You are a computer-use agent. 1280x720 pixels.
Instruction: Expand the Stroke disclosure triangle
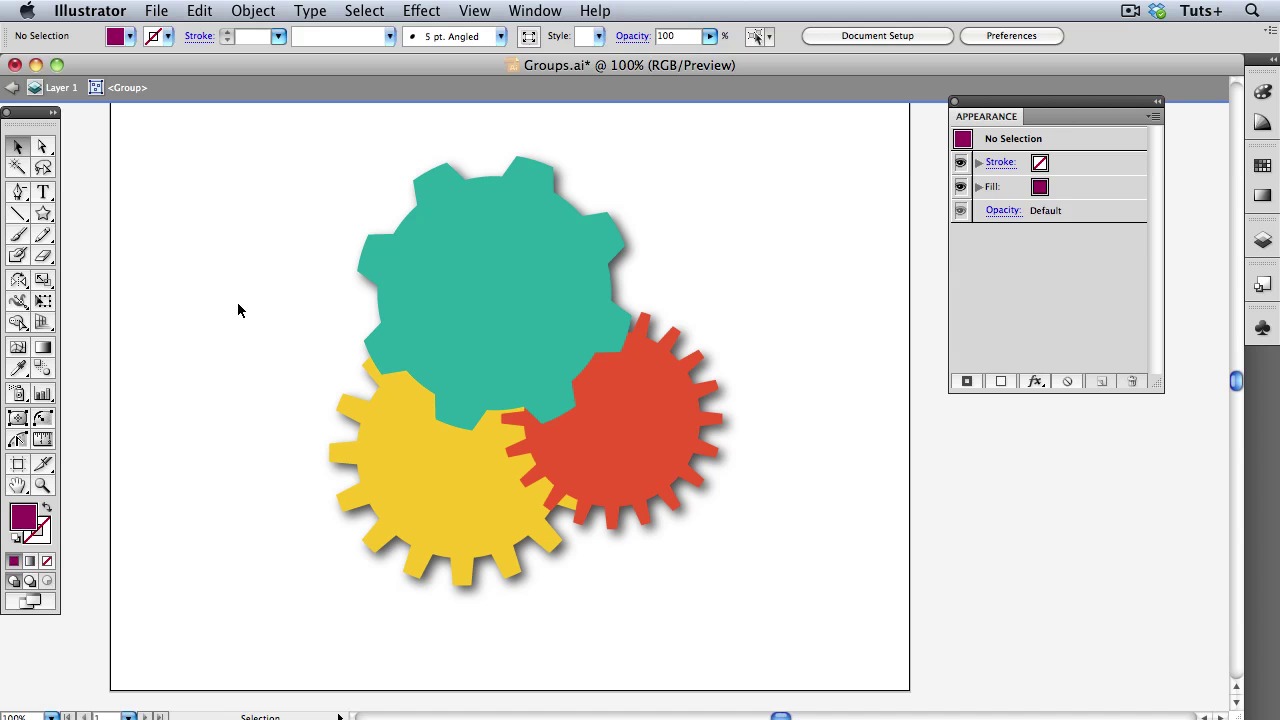[x=979, y=162]
